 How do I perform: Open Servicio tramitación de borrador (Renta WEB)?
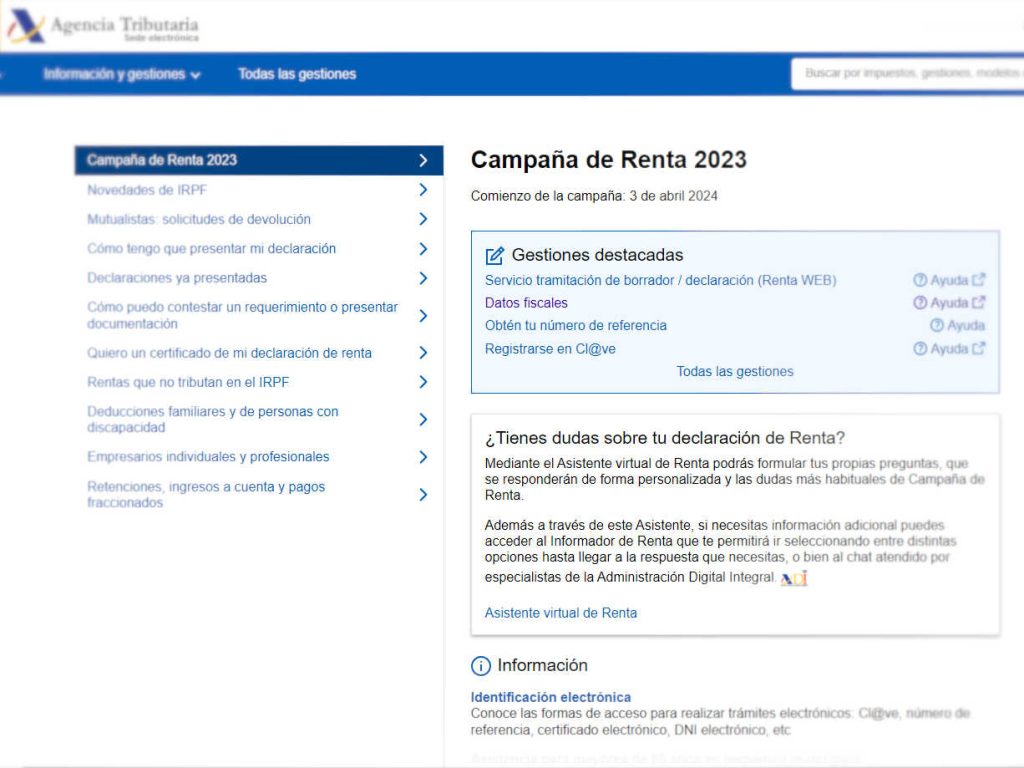pos(660,281)
